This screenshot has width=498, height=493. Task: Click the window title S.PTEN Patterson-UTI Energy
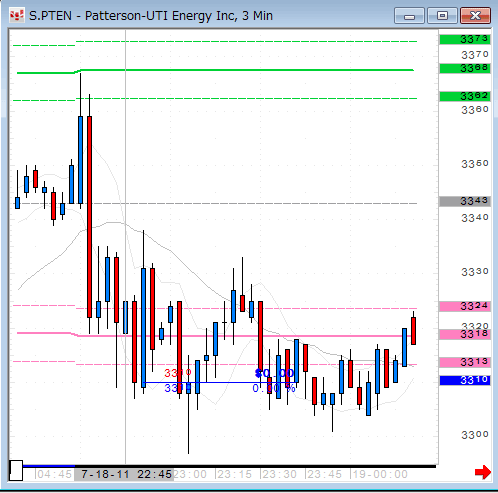pos(151,16)
